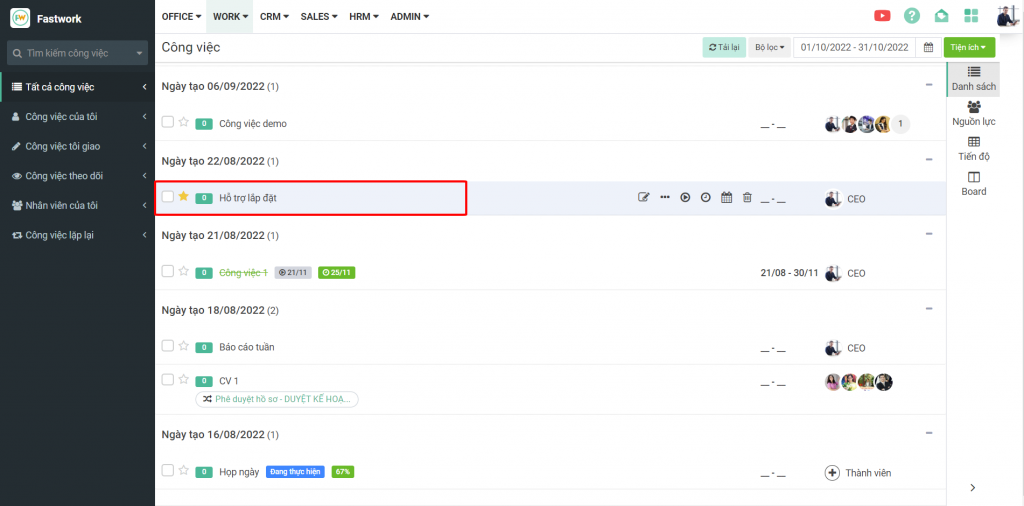The image size is (1024, 506).
Task: Click the help question mark icon
Action: click(912, 16)
